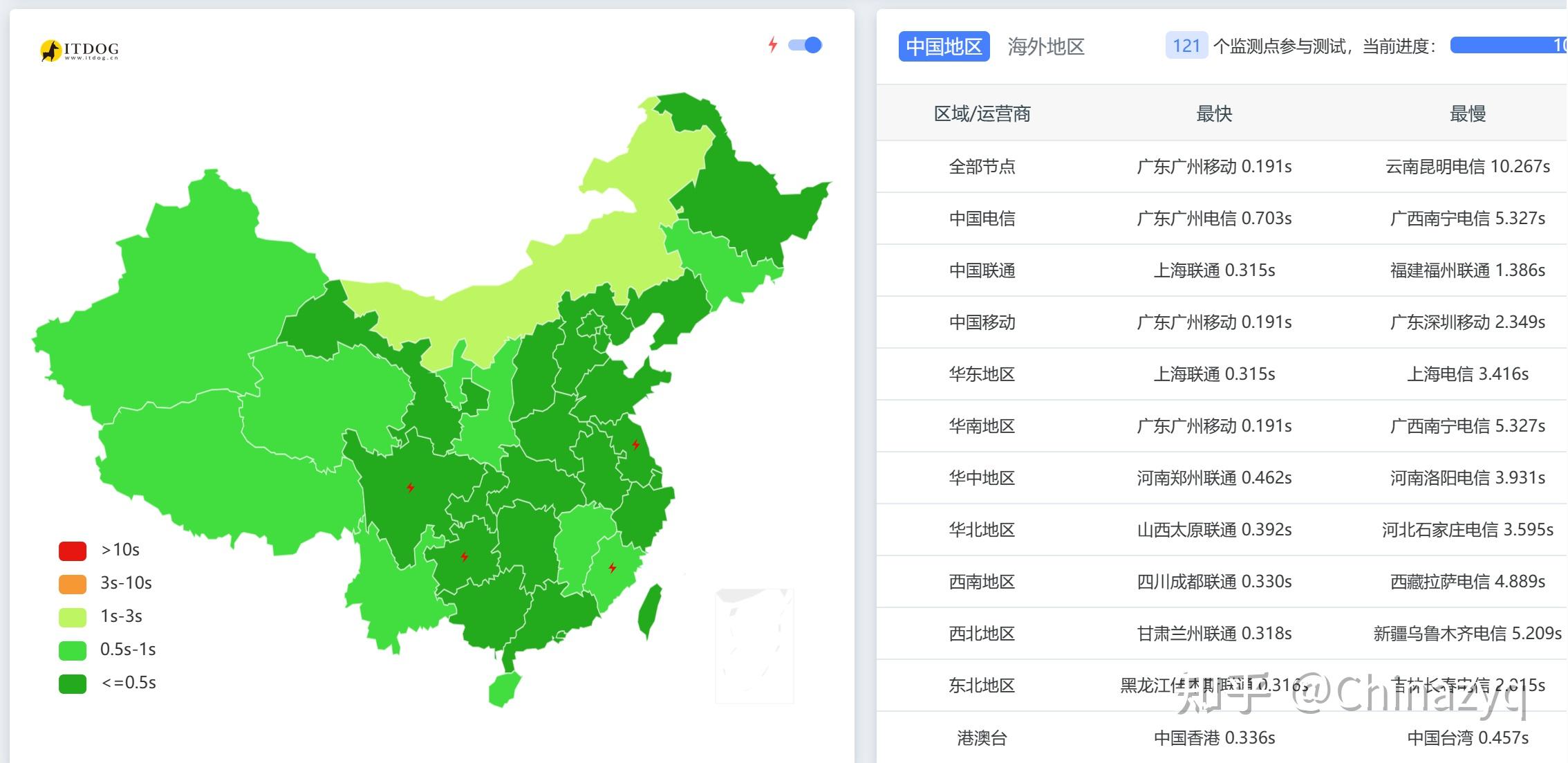This screenshot has height=763, width=1568.
Task: Click the 全部节点 row in the table
Action: point(982,166)
